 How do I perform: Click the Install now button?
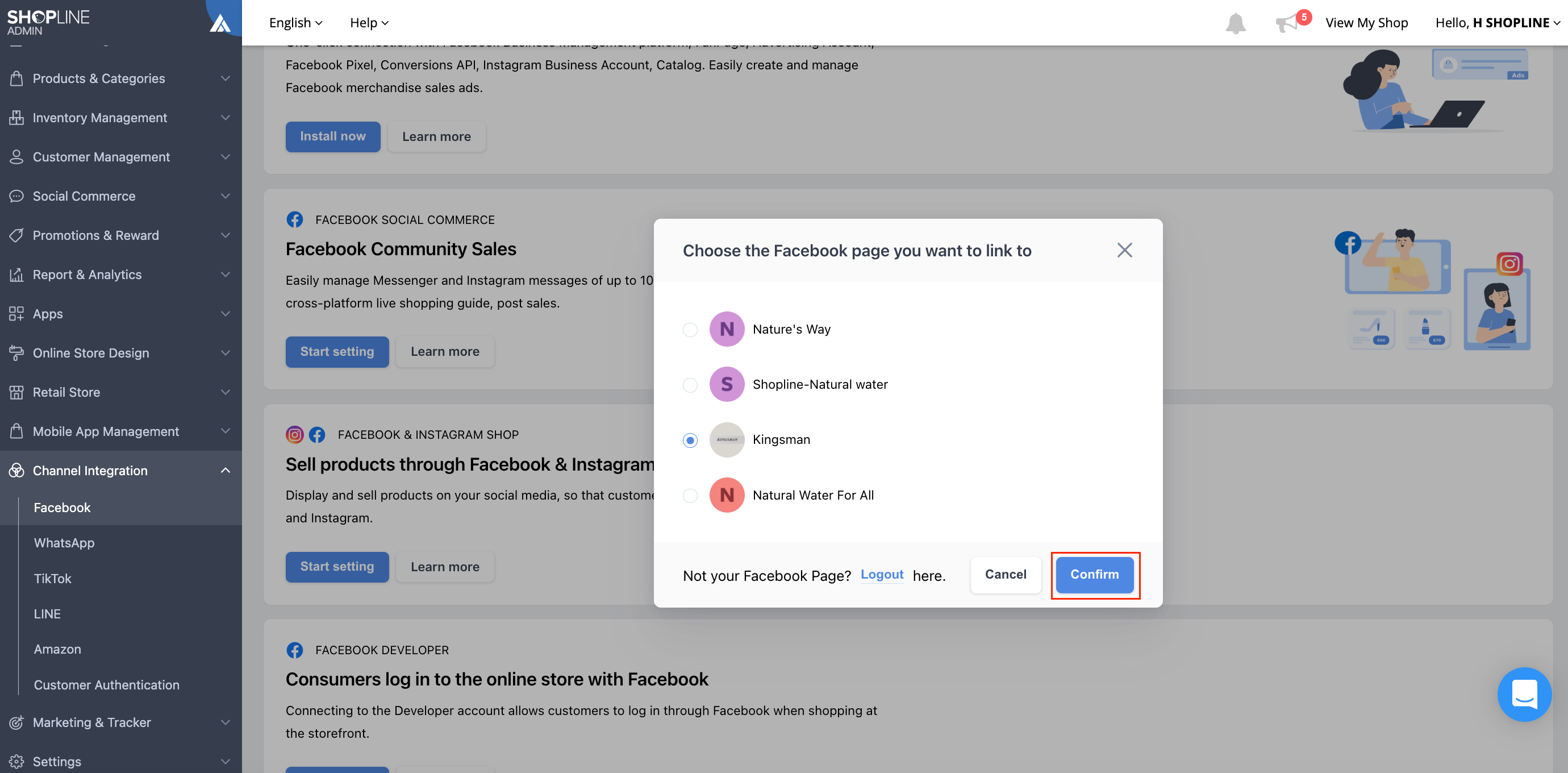click(x=333, y=136)
